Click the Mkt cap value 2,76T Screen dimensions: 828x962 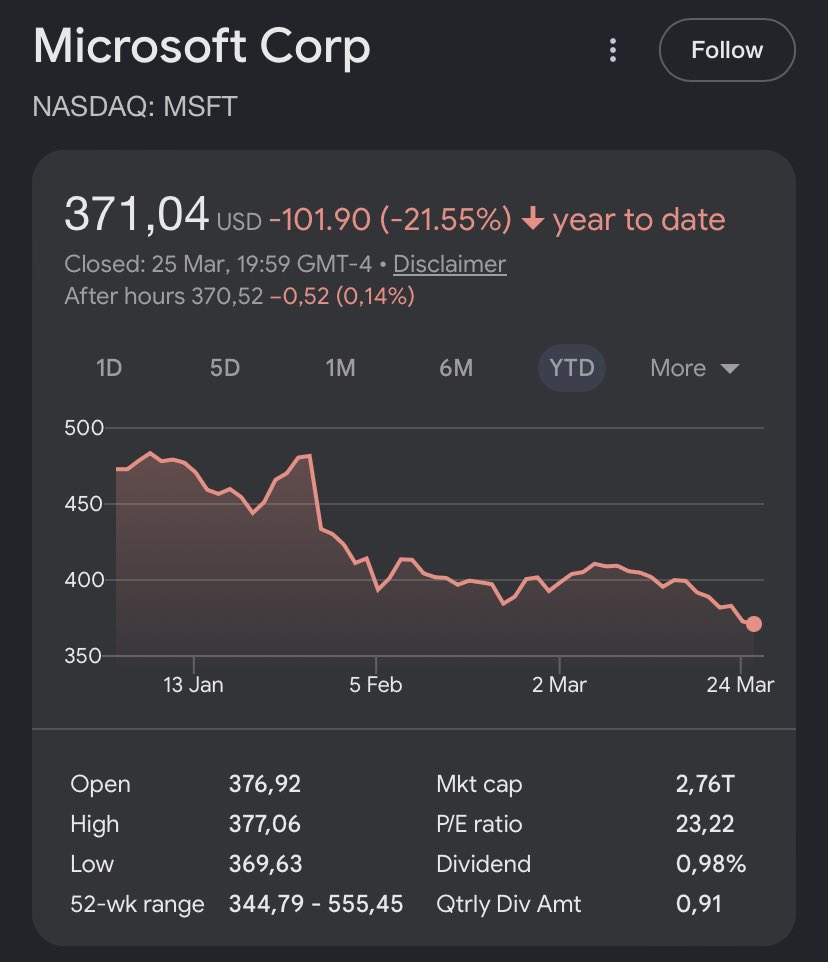point(705,784)
